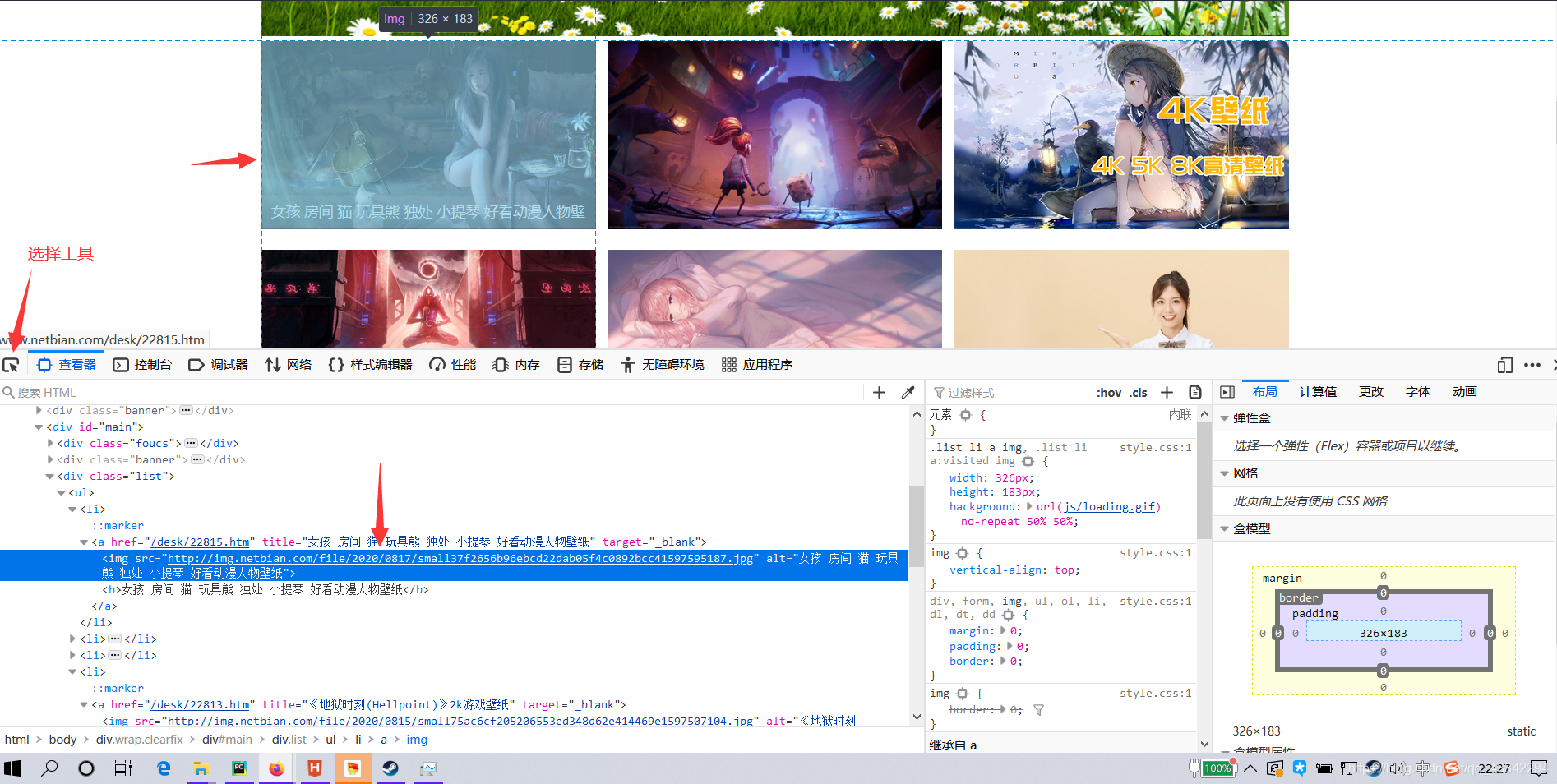Switch to the 调试器 debugger tab
This screenshot has width=1557, height=784.
tap(218, 365)
